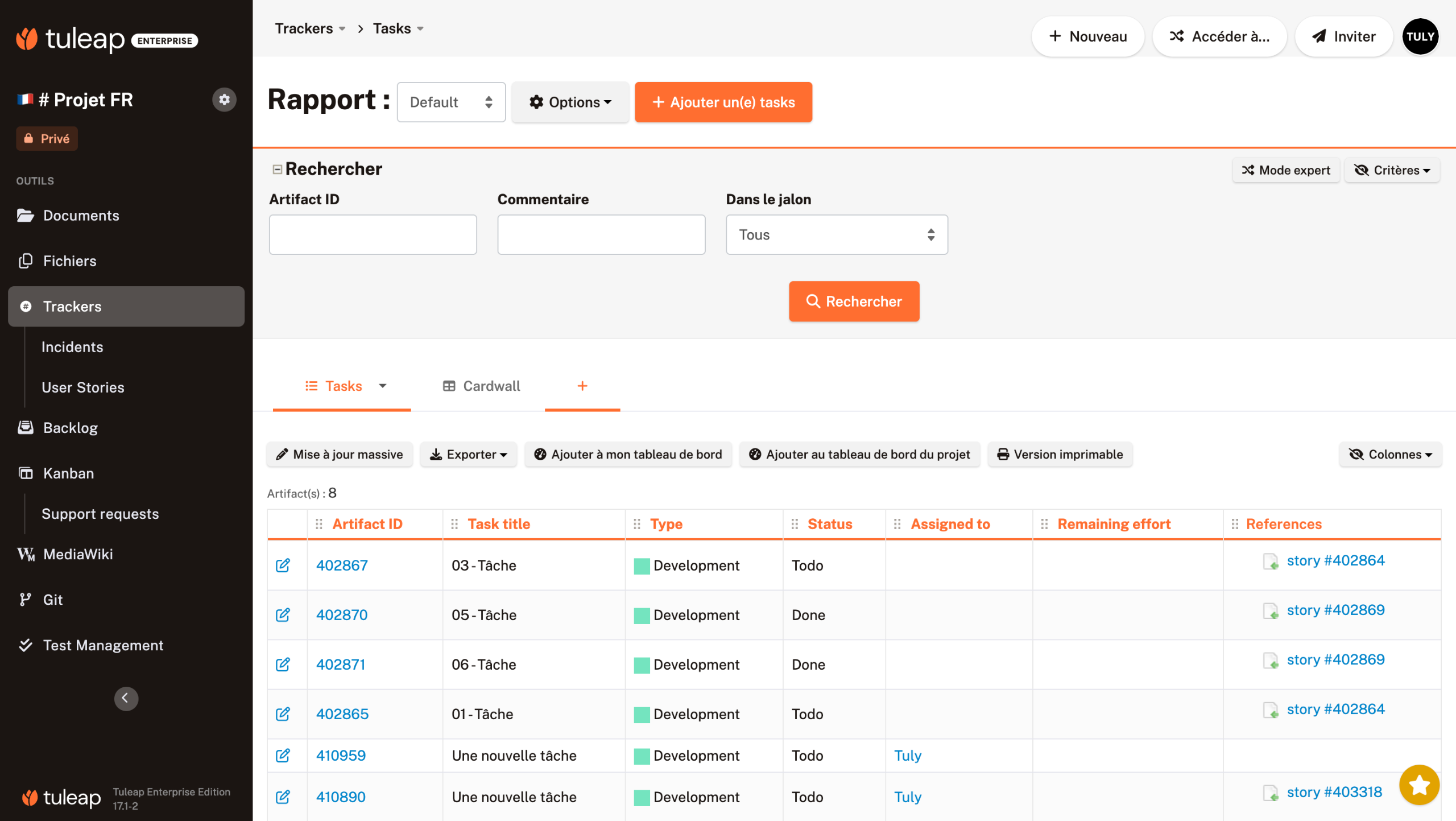Open project administration gear icon

coord(224,100)
